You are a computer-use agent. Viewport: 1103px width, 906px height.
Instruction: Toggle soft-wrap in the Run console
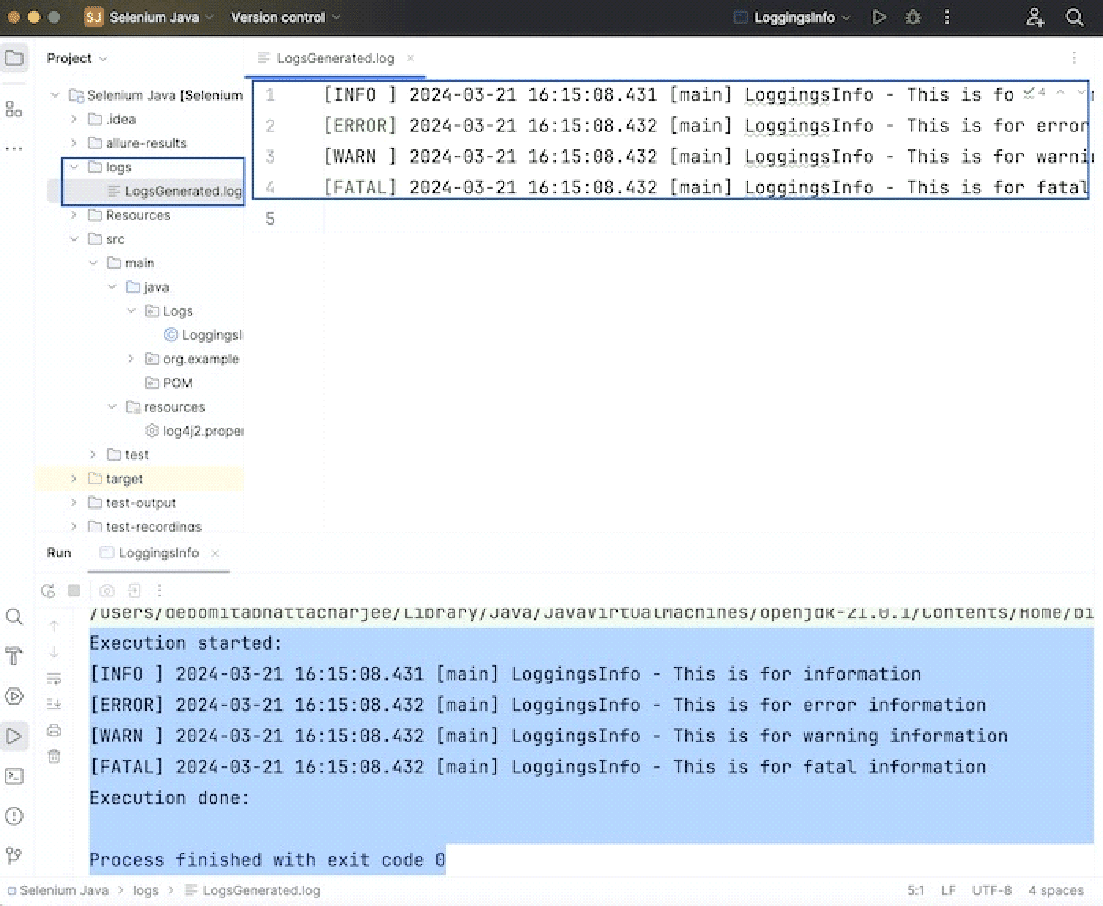(x=54, y=678)
